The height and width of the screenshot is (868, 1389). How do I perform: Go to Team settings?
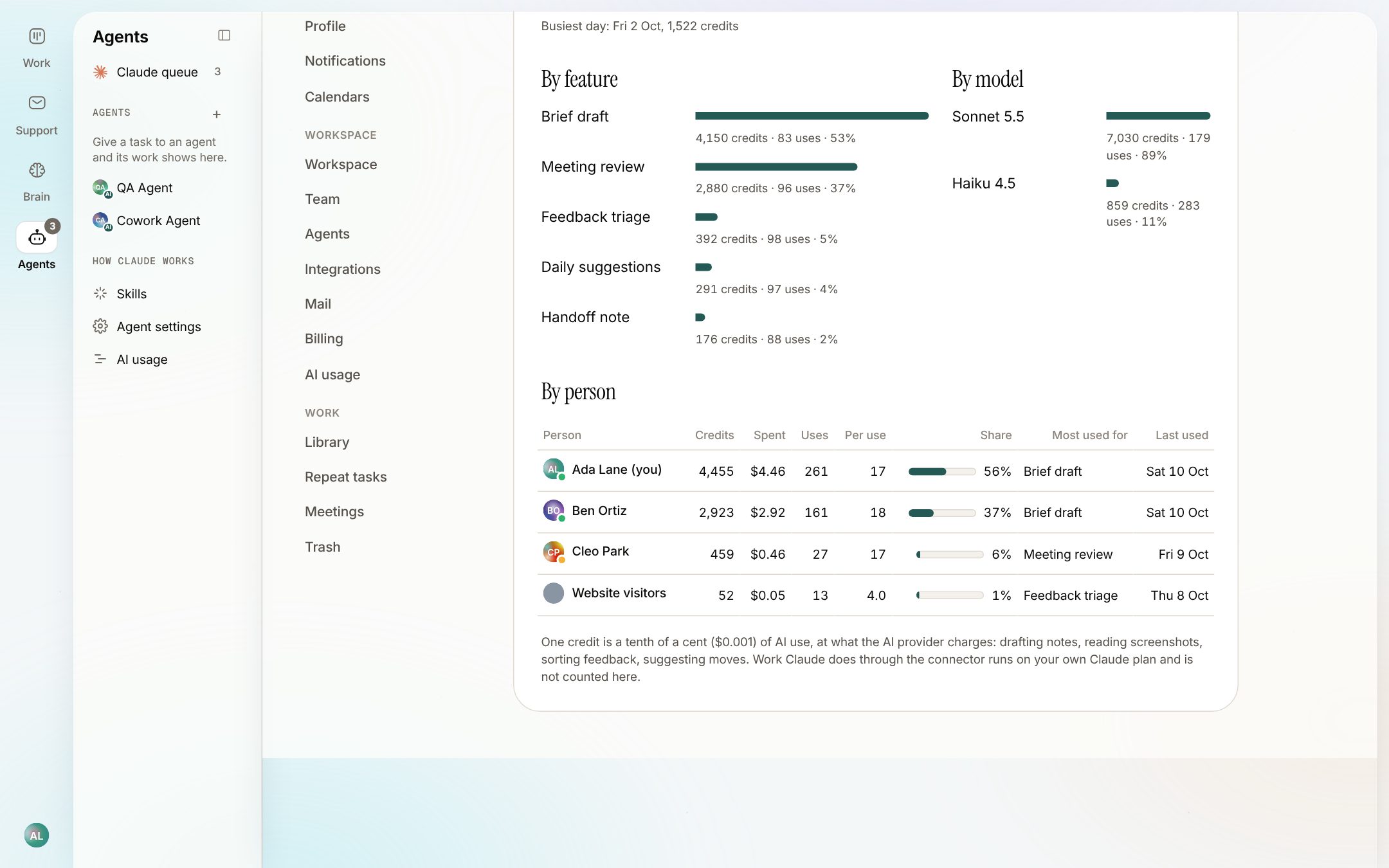(x=322, y=199)
